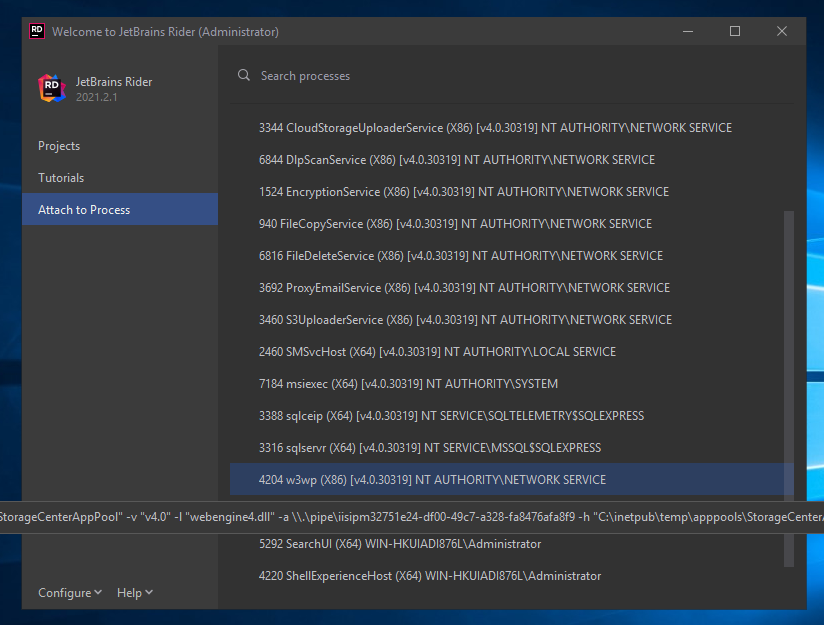
Task: Select the S3UploaderService process row
Action: pyautogui.click(x=465, y=320)
